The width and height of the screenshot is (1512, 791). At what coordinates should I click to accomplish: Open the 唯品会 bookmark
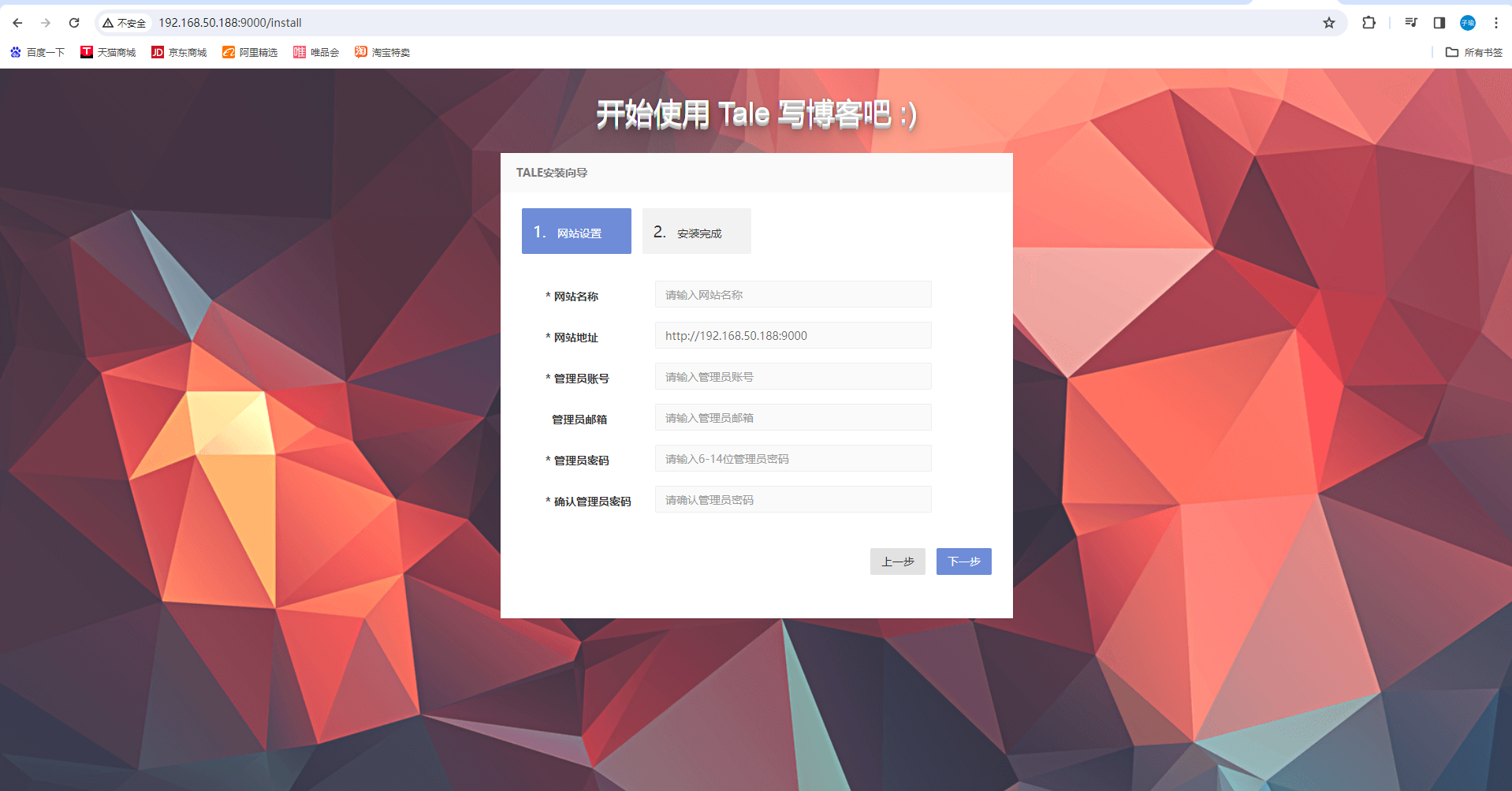click(x=316, y=52)
